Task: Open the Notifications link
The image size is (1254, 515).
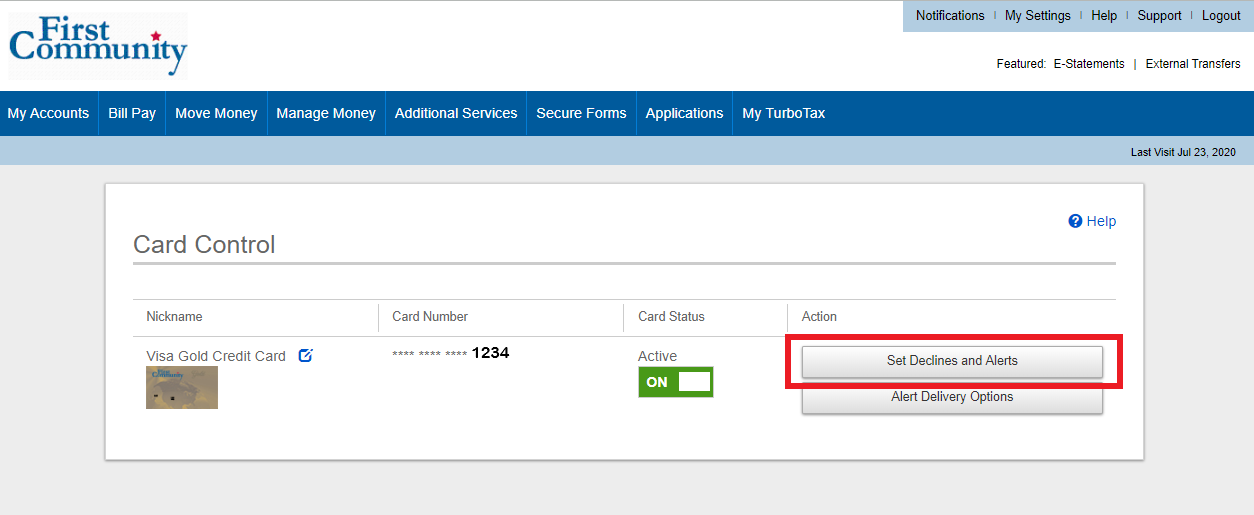Action: click(950, 16)
